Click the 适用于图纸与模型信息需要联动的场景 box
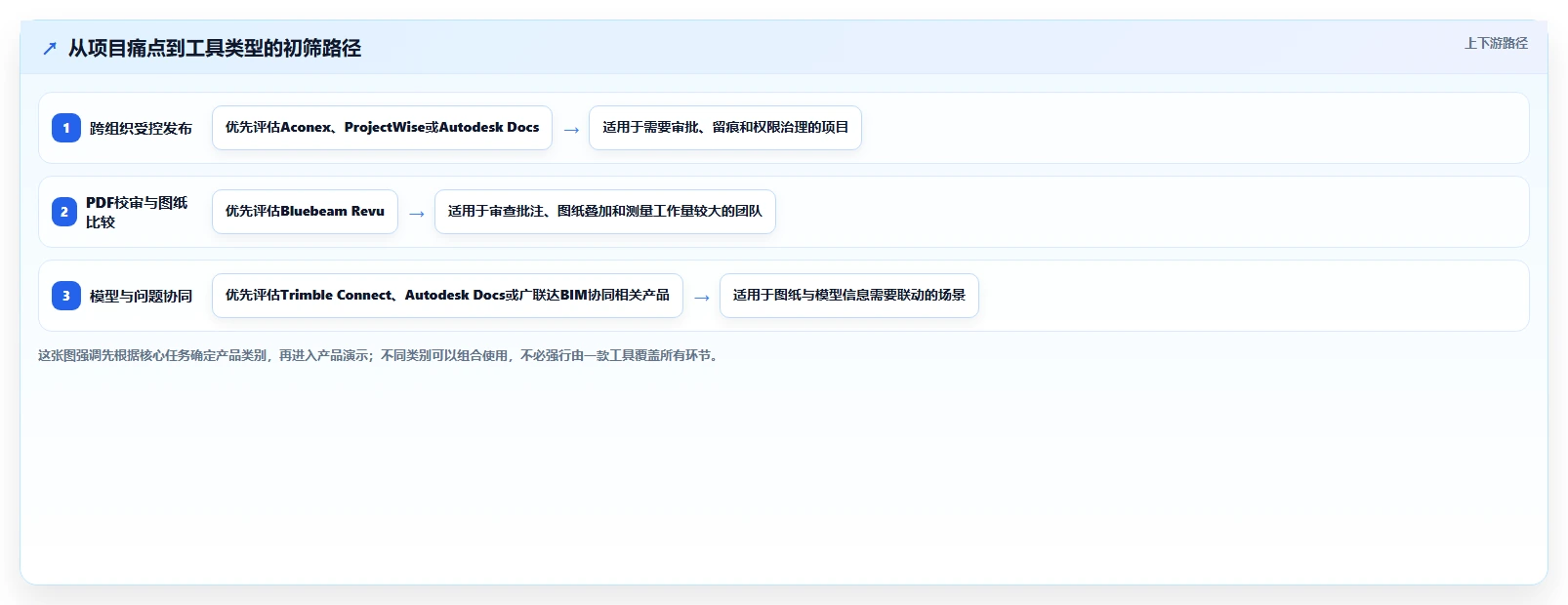 point(849,296)
